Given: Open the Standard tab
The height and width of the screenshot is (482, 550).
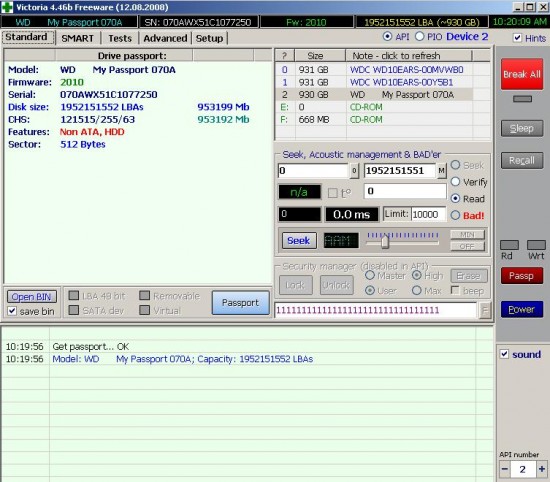Looking at the screenshot, I should pos(27,37).
